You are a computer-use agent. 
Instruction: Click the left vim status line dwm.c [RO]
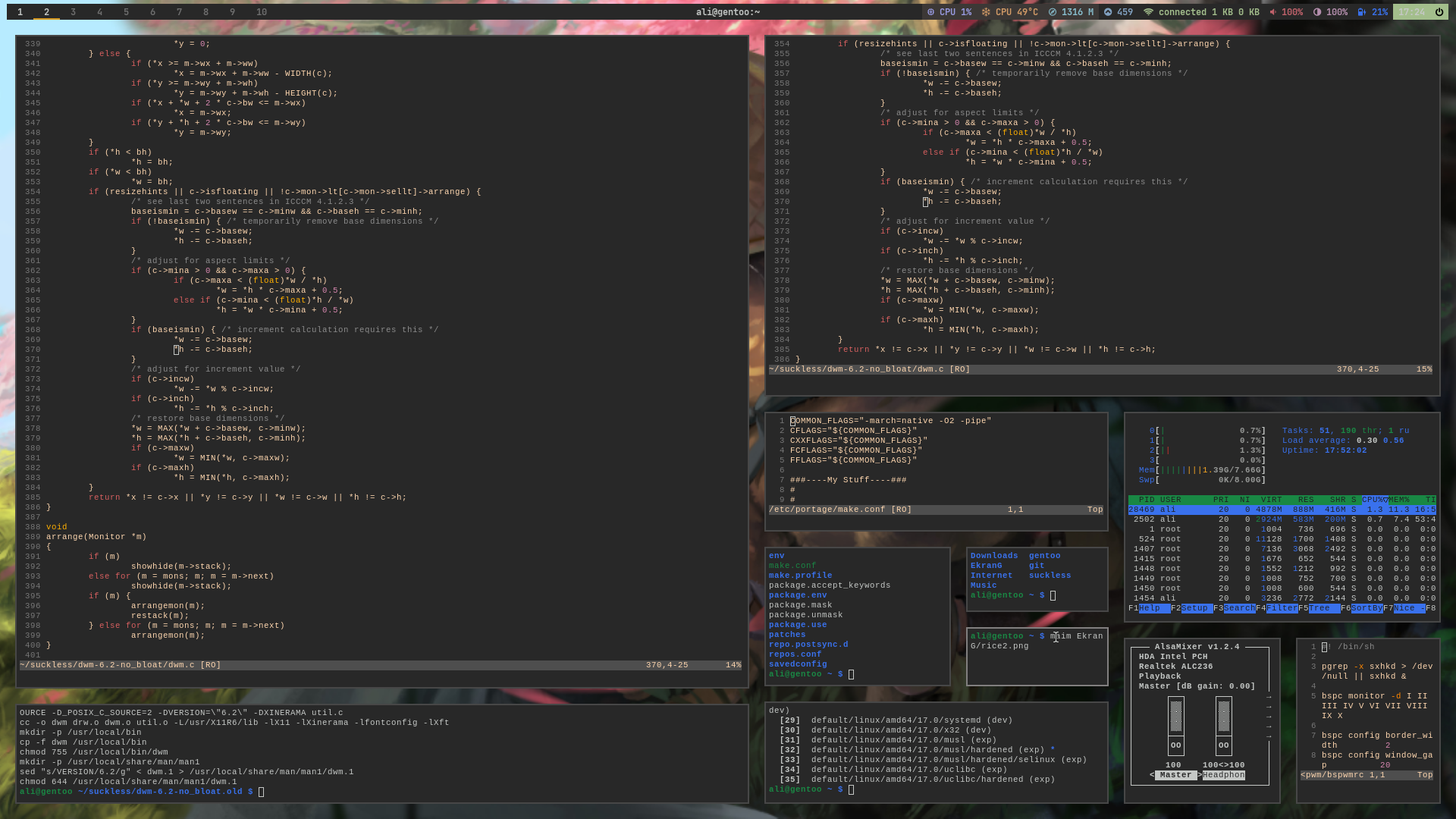[381, 665]
